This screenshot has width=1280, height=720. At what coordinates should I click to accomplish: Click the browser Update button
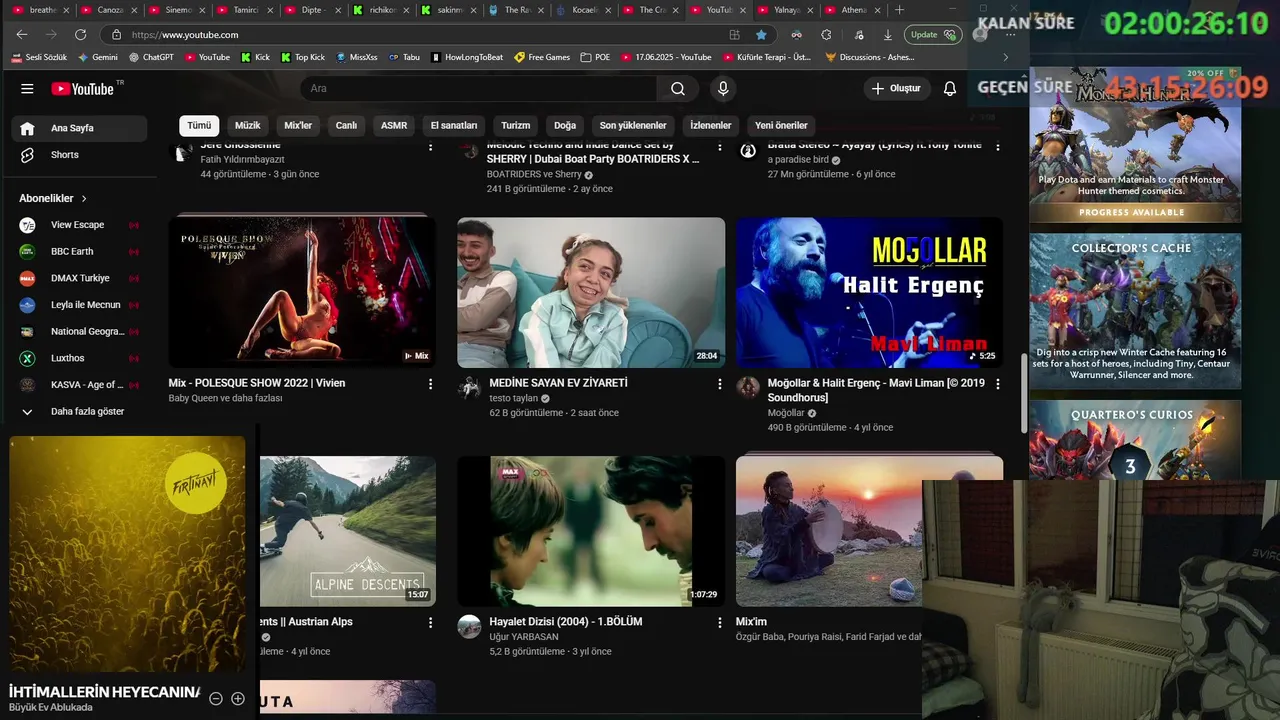tap(932, 34)
